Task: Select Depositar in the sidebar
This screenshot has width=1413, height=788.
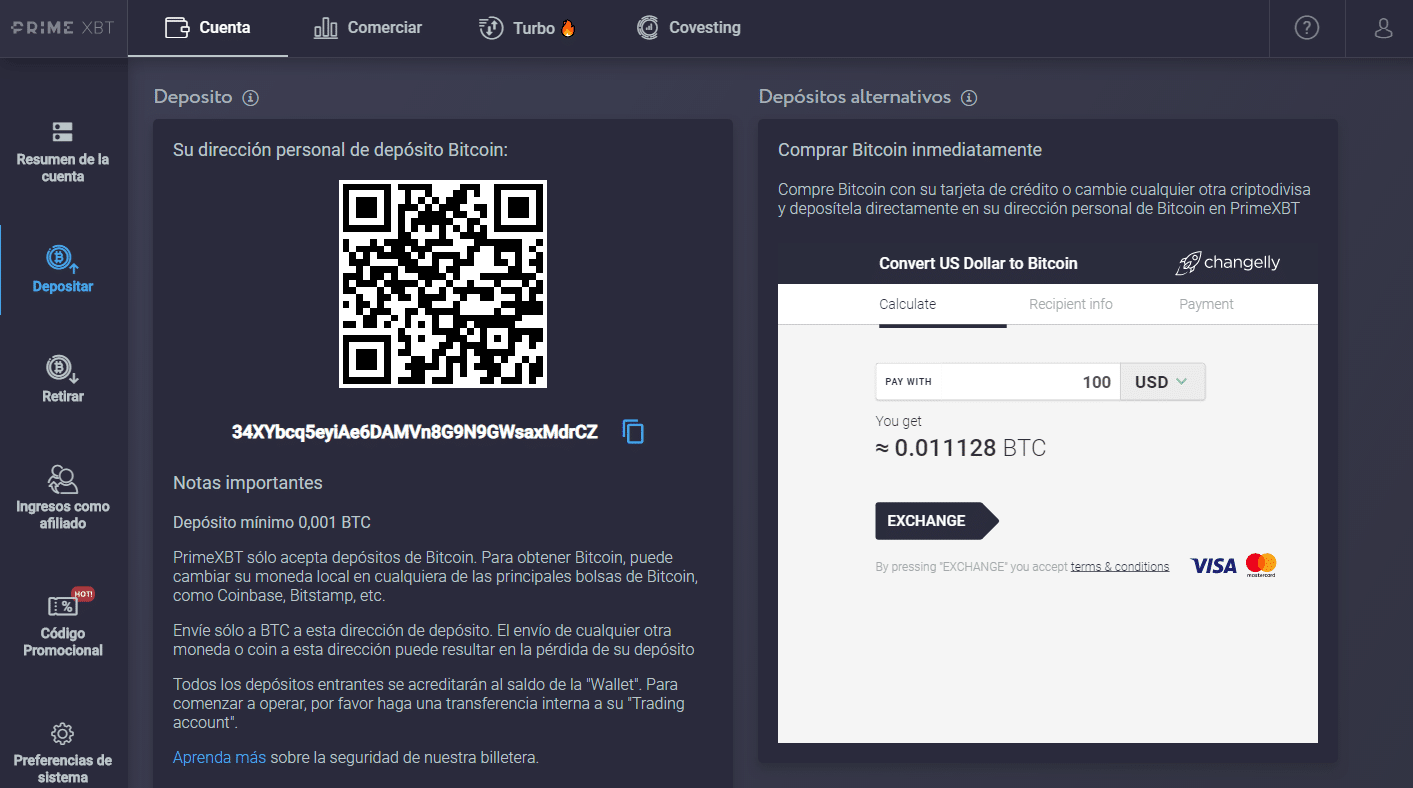Action: [63, 270]
